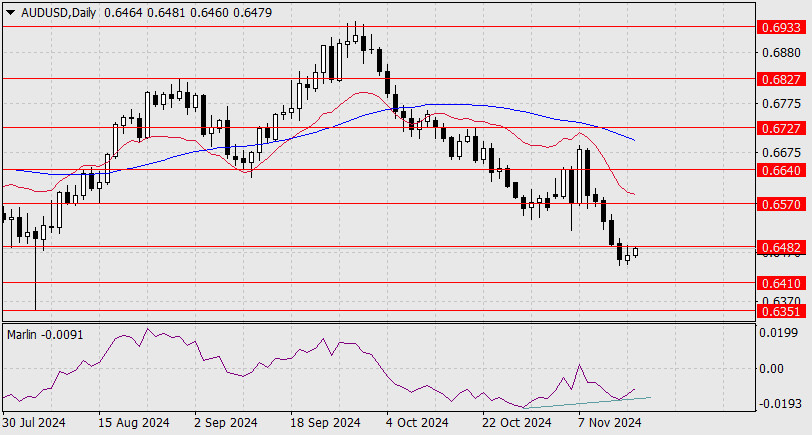Select the 0.6482 price level label
Image resolution: width=812 pixels, height=435 pixels.
[781, 248]
